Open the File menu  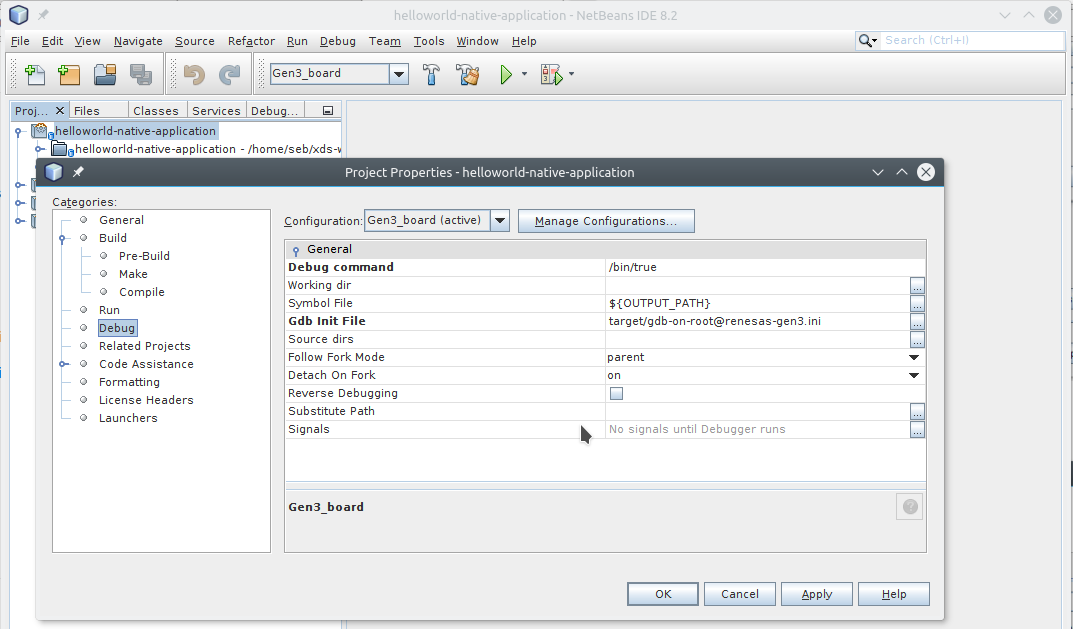[20, 41]
